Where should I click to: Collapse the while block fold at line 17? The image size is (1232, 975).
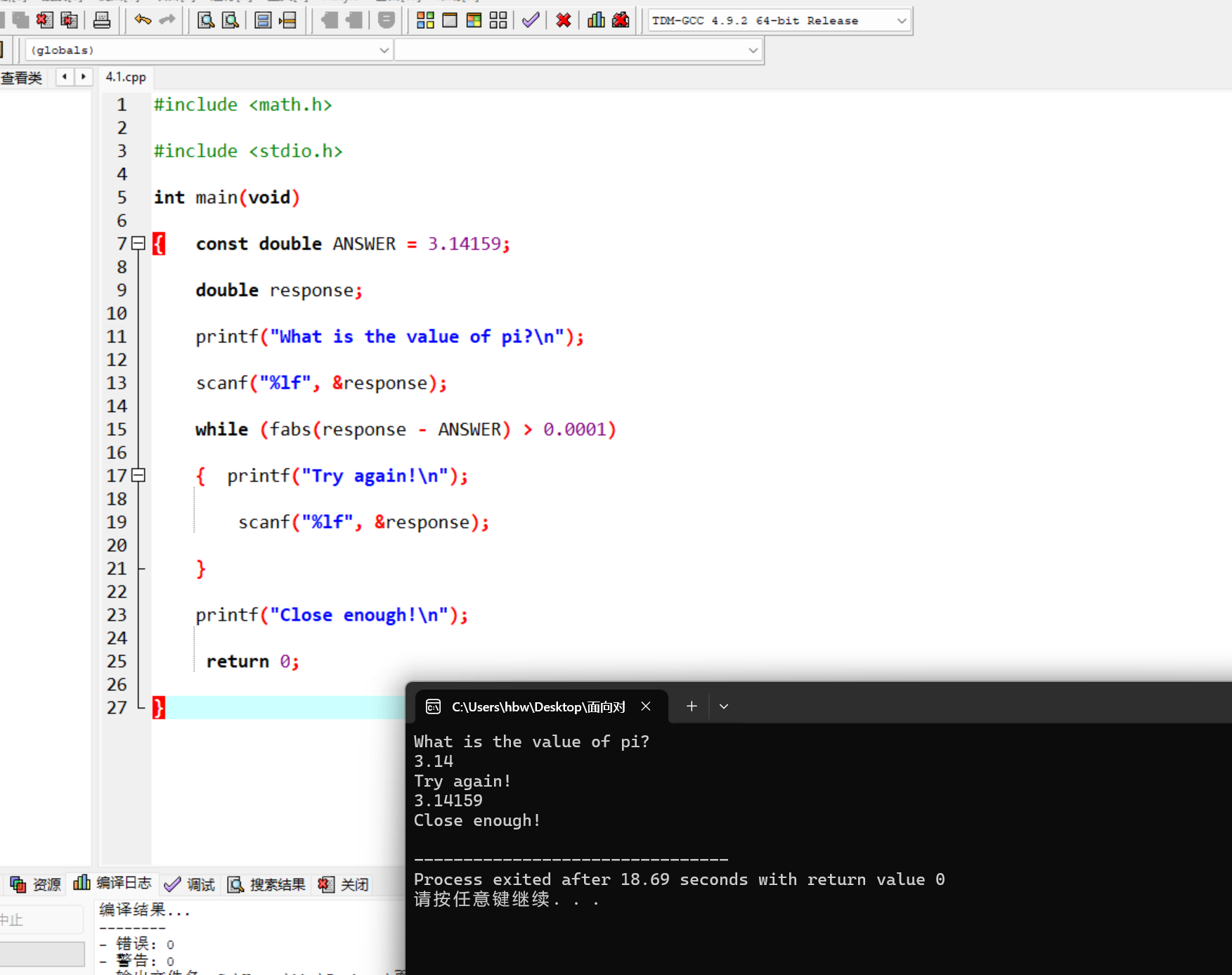(138, 475)
